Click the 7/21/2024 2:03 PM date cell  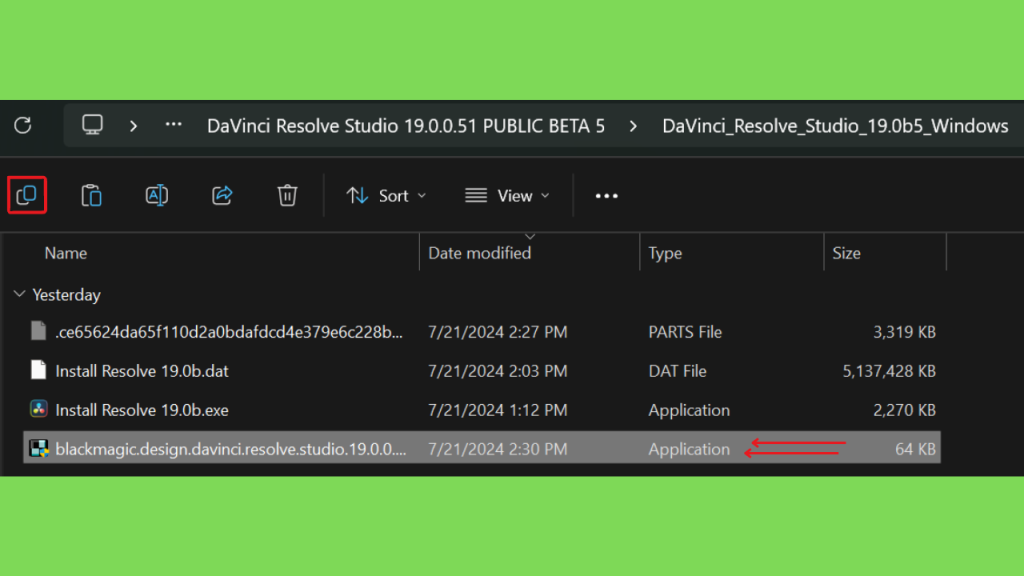point(498,371)
